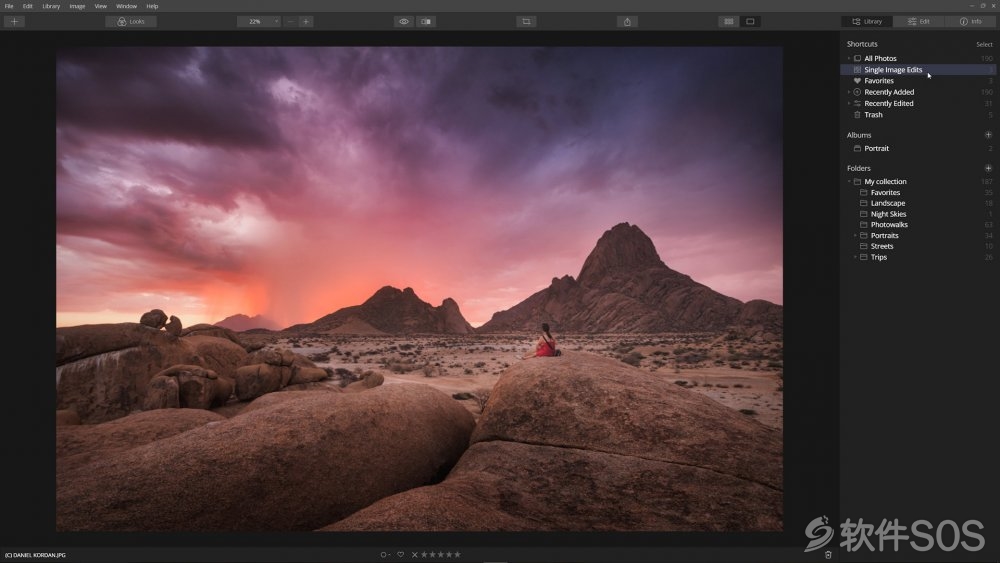Zoom out with the minus button

coord(291,22)
